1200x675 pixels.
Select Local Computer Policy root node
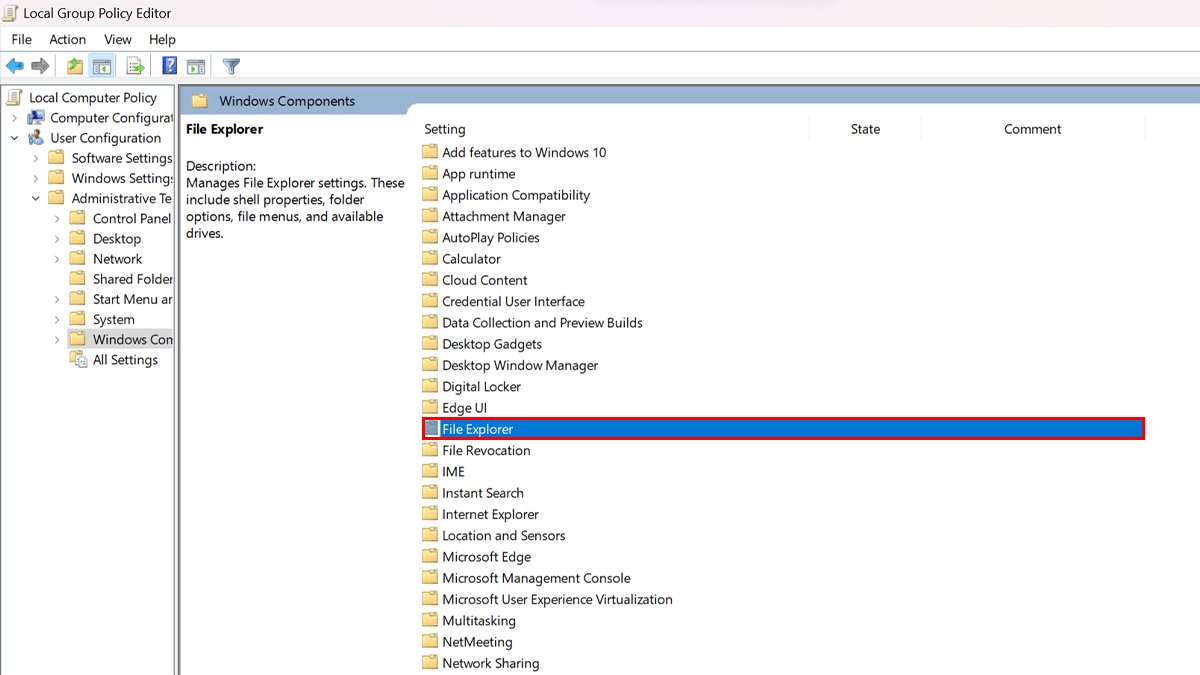92,98
